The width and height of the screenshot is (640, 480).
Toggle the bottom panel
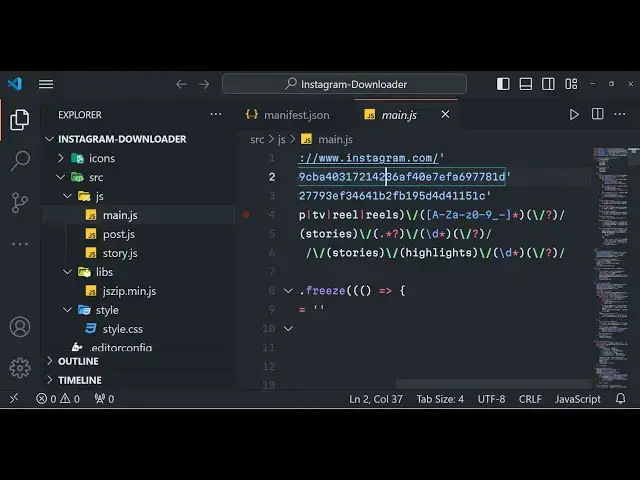pos(526,84)
